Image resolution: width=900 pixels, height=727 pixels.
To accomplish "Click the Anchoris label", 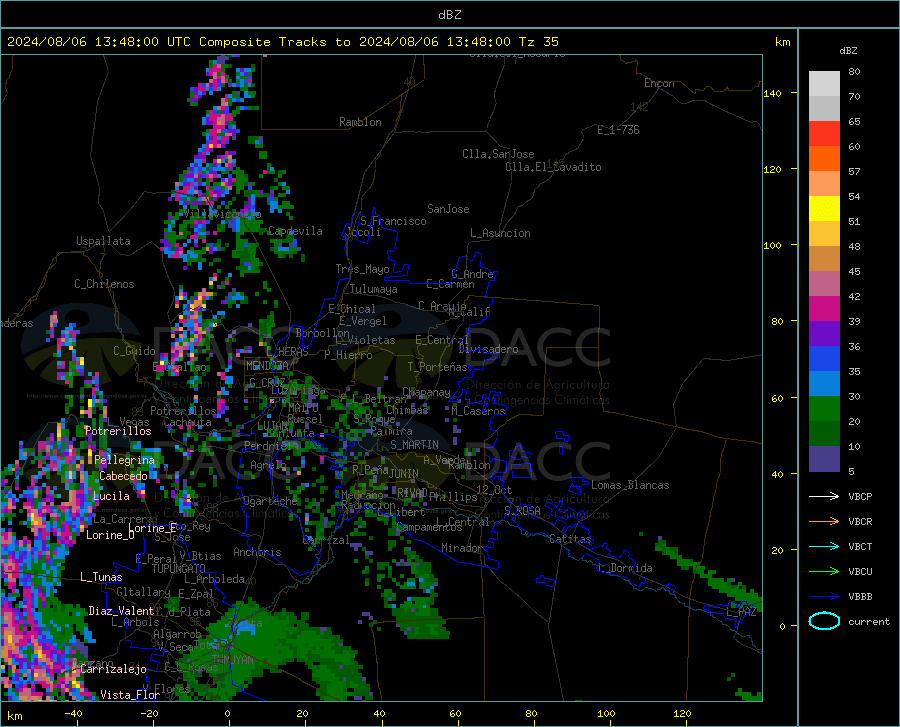I will (257, 552).
